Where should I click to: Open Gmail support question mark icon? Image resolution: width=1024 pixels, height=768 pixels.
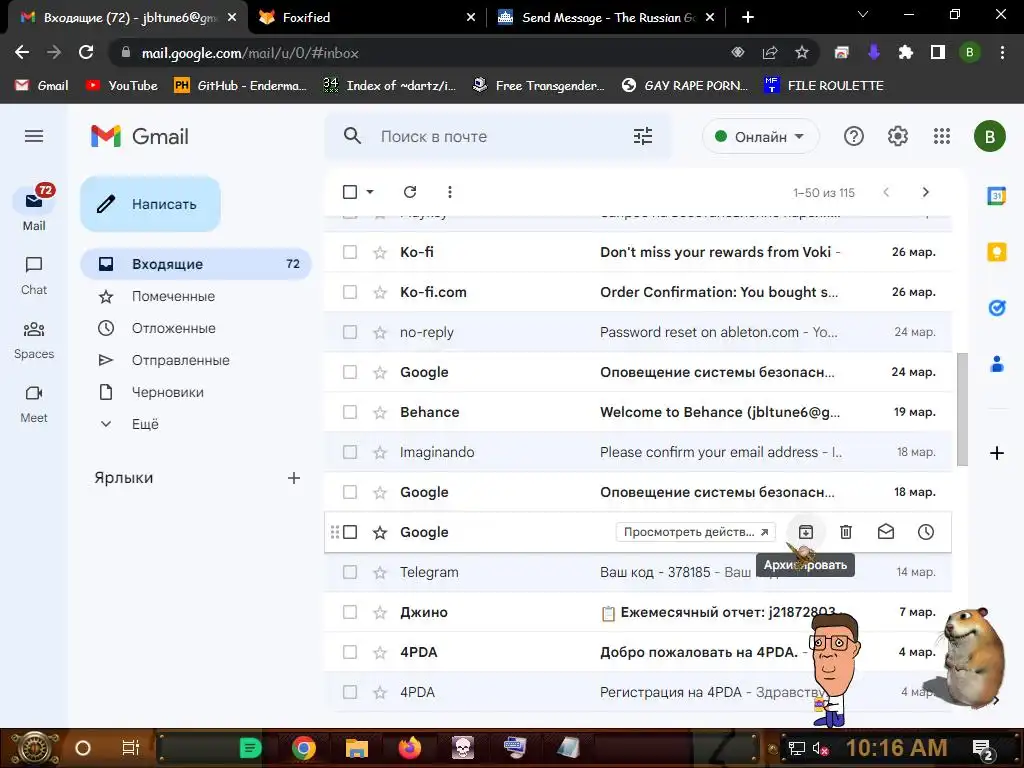tap(854, 136)
